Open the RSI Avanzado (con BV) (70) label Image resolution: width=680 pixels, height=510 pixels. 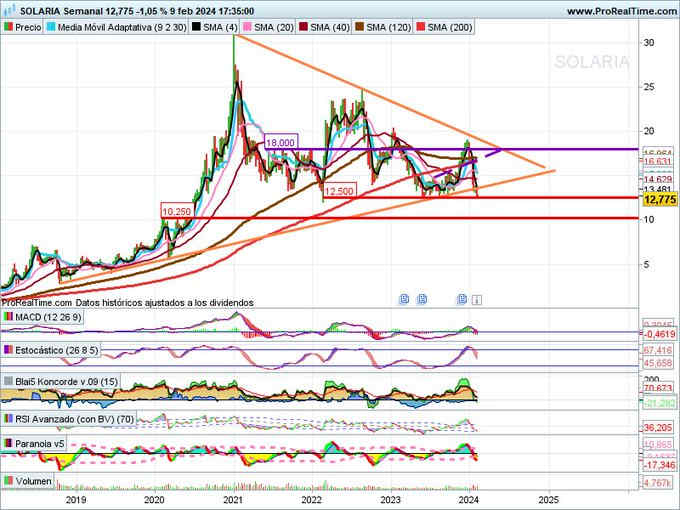(x=75, y=419)
